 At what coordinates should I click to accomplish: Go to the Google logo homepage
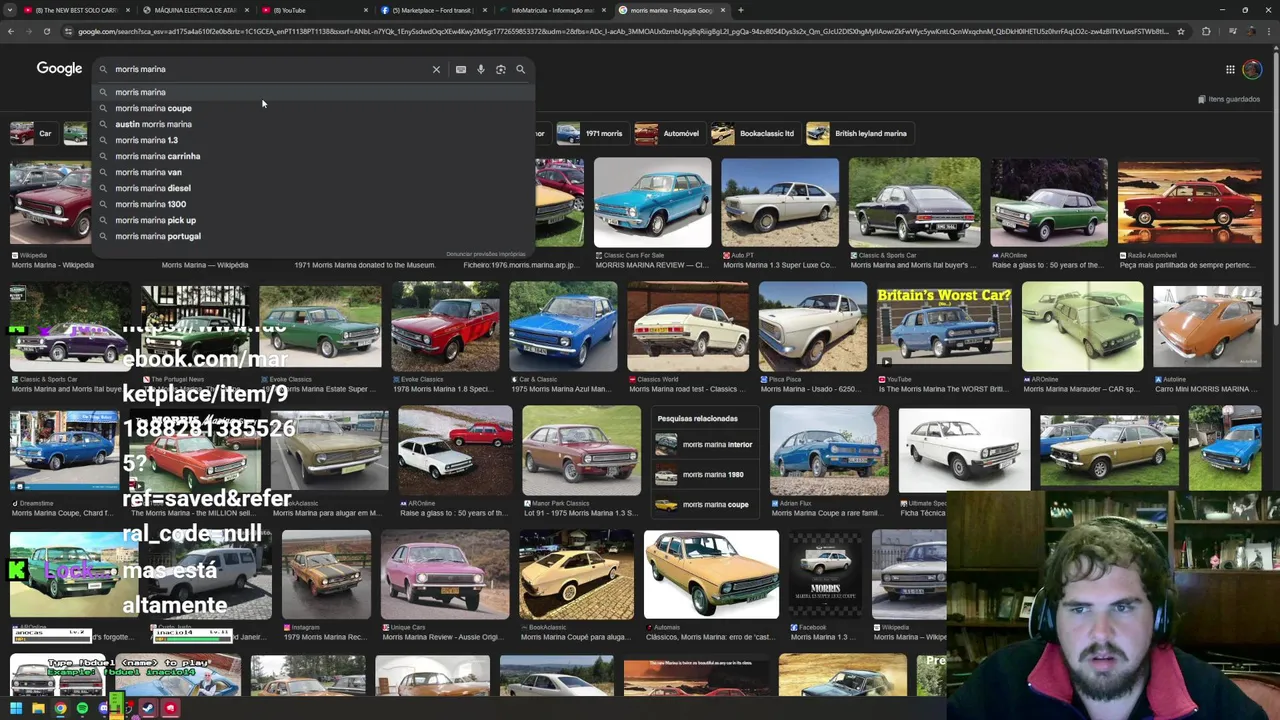59,69
